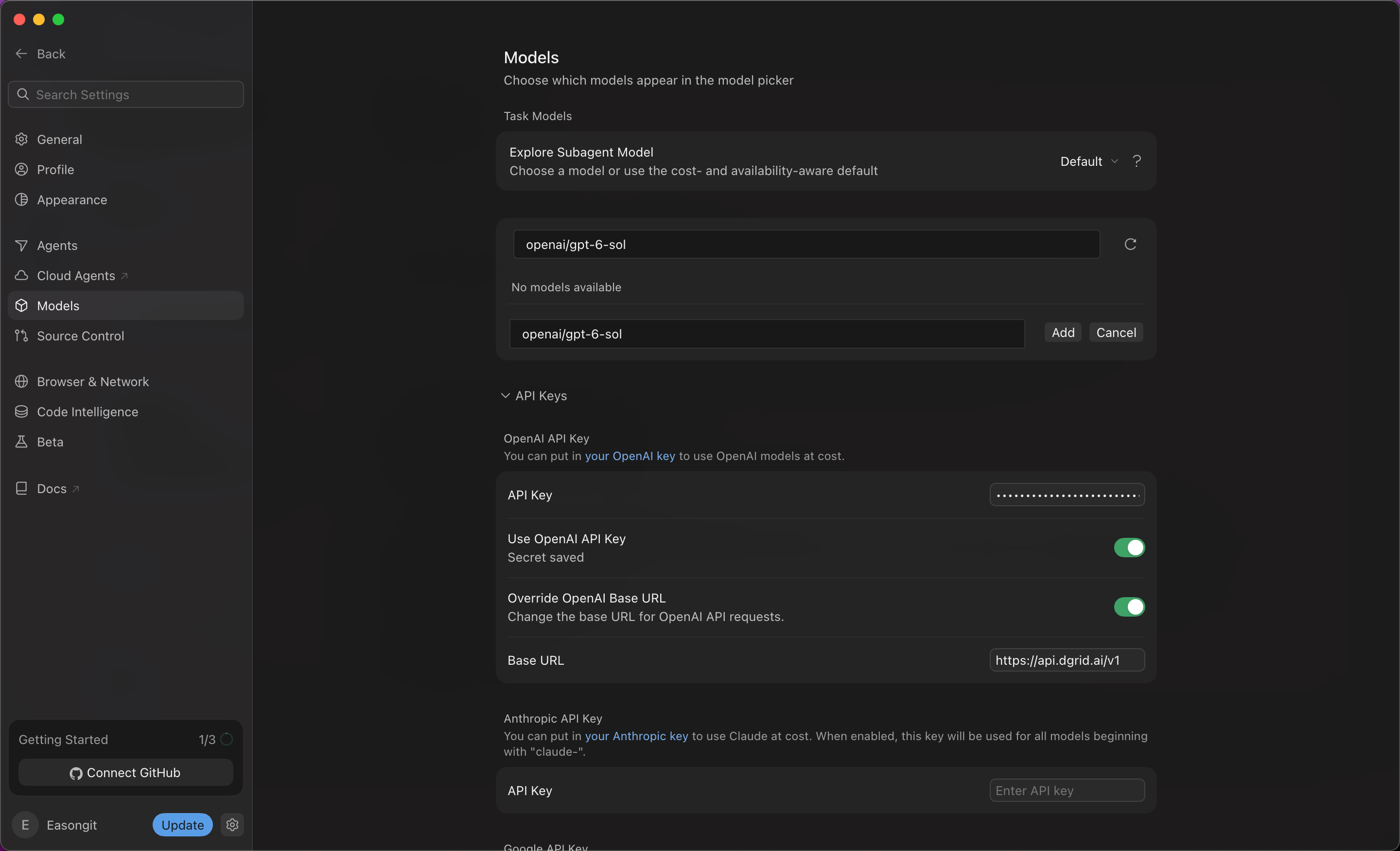Go Back from settings

[40, 53]
